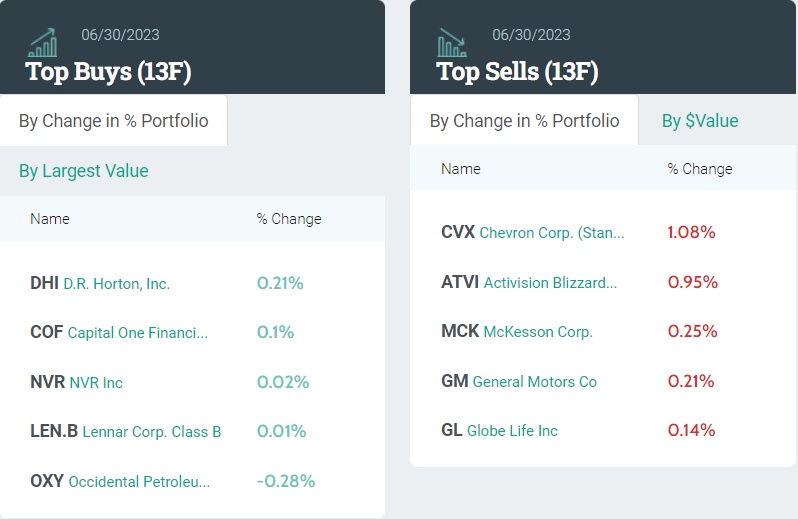Click the Top Buys rising chart icon
This screenshot has height=519, width=798.
click(42, 43)
